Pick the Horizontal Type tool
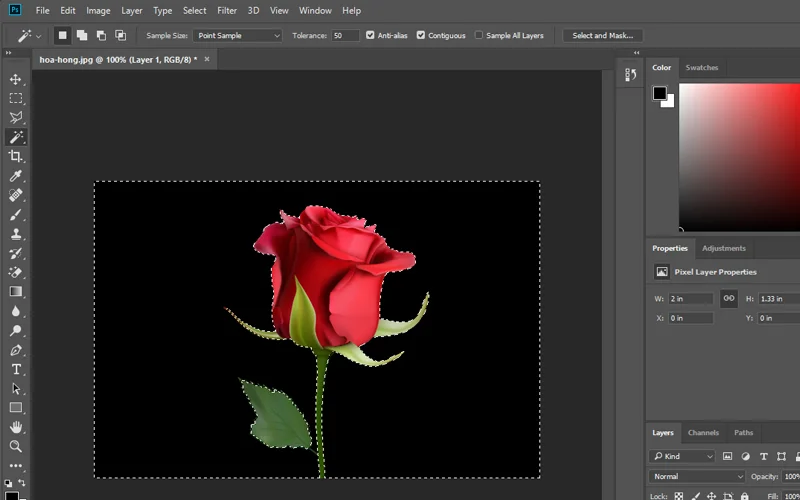Viewport: 800px width, 500px height. 16,369
